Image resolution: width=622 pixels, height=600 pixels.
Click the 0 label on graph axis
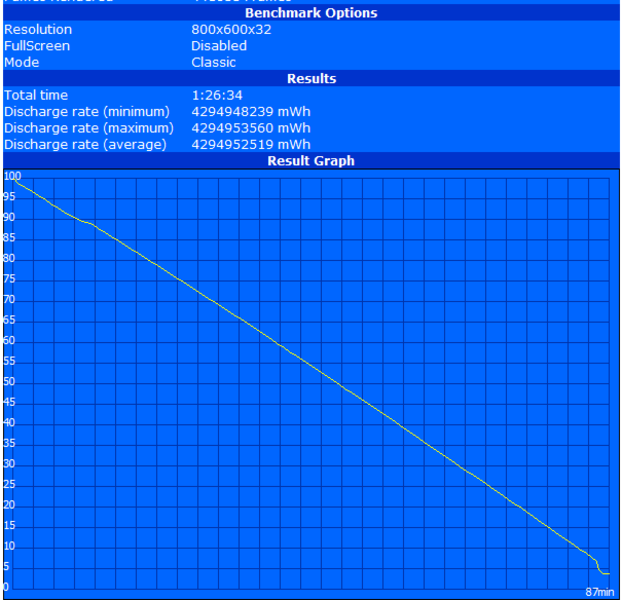pos(6,587)
